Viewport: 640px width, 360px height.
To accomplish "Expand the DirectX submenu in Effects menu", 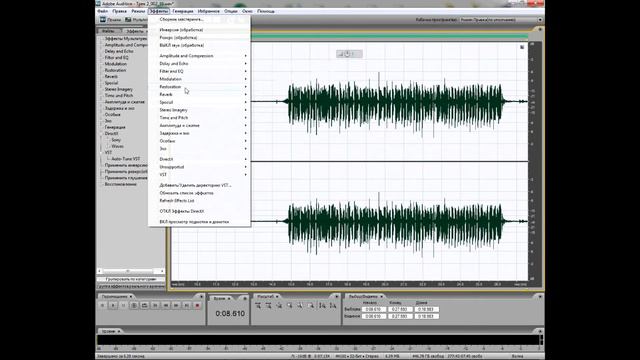I will point(199,159).
